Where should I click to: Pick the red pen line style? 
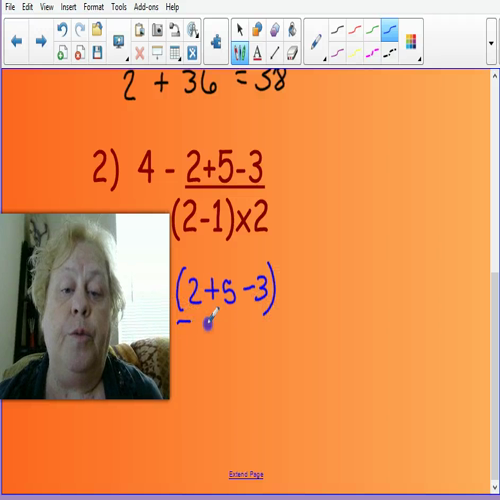coord(355,30)
